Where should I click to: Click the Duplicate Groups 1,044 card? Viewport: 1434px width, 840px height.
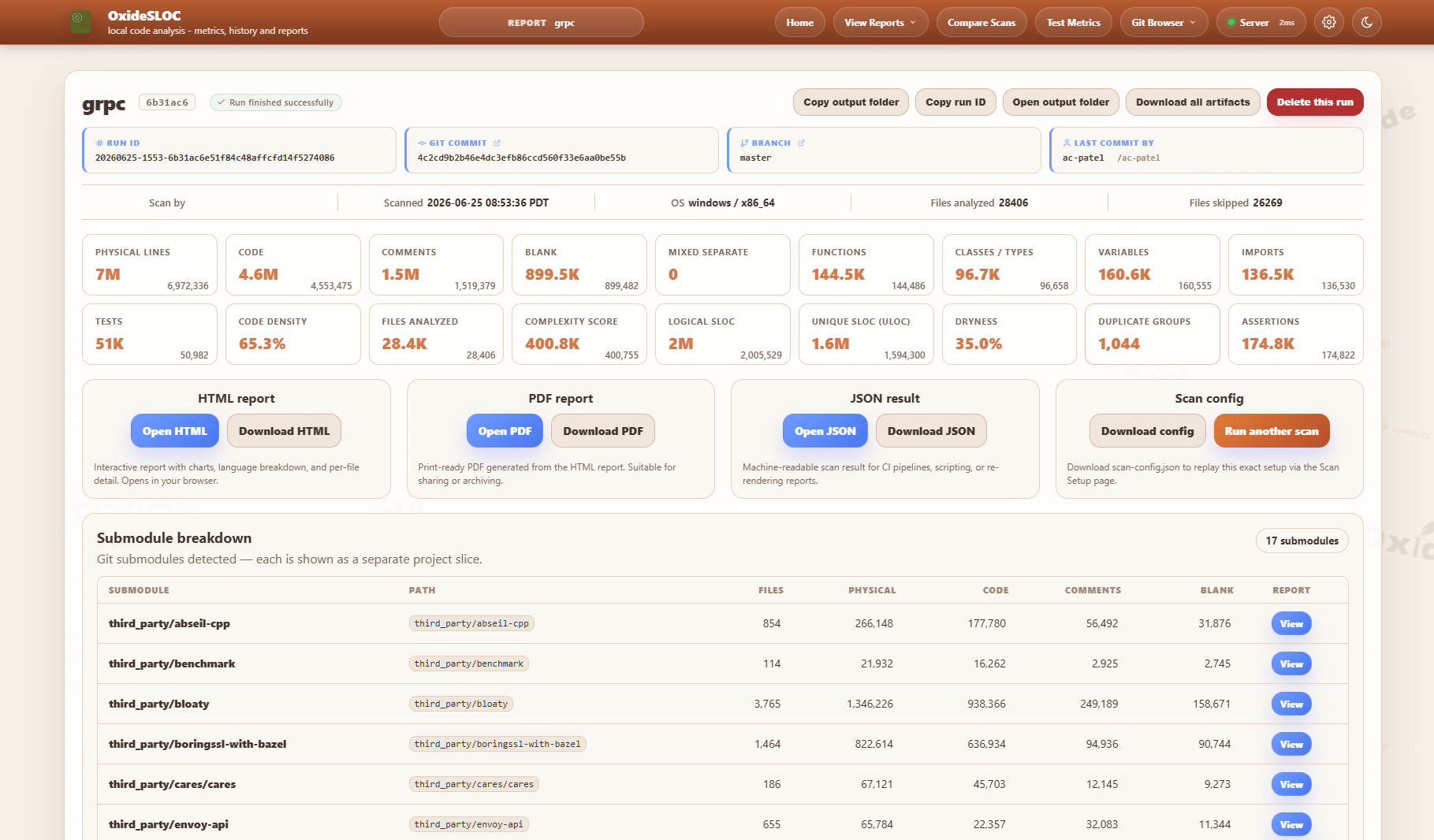[x=1153, y=334]
